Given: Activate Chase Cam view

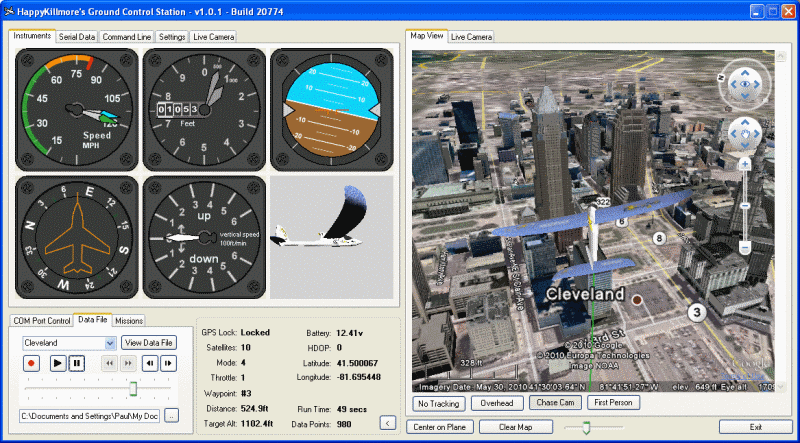Looking at the screenshot, I should [x=555, y=403].
